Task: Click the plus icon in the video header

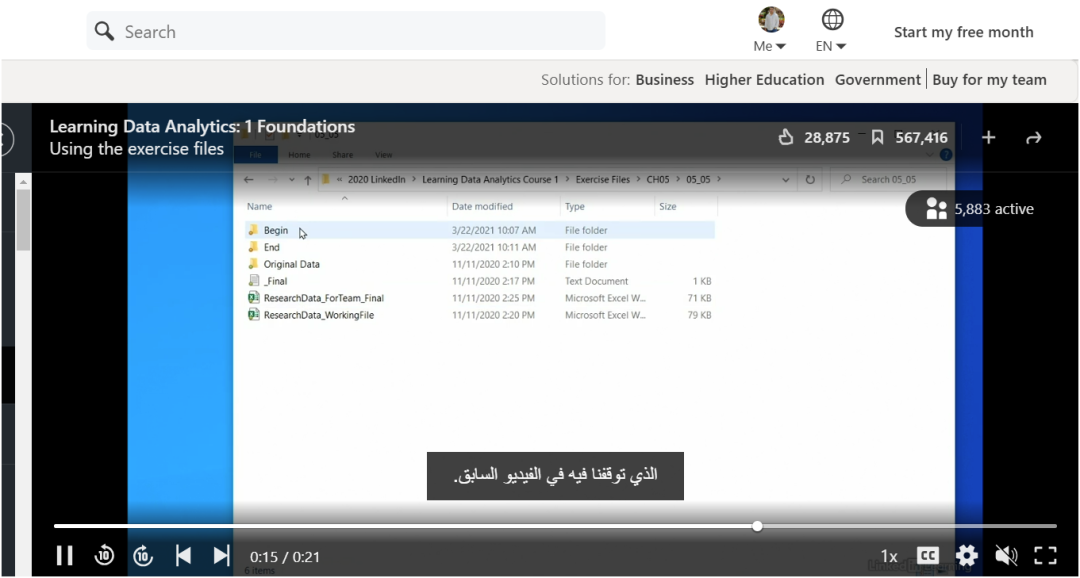Action: tap(988, 138)
